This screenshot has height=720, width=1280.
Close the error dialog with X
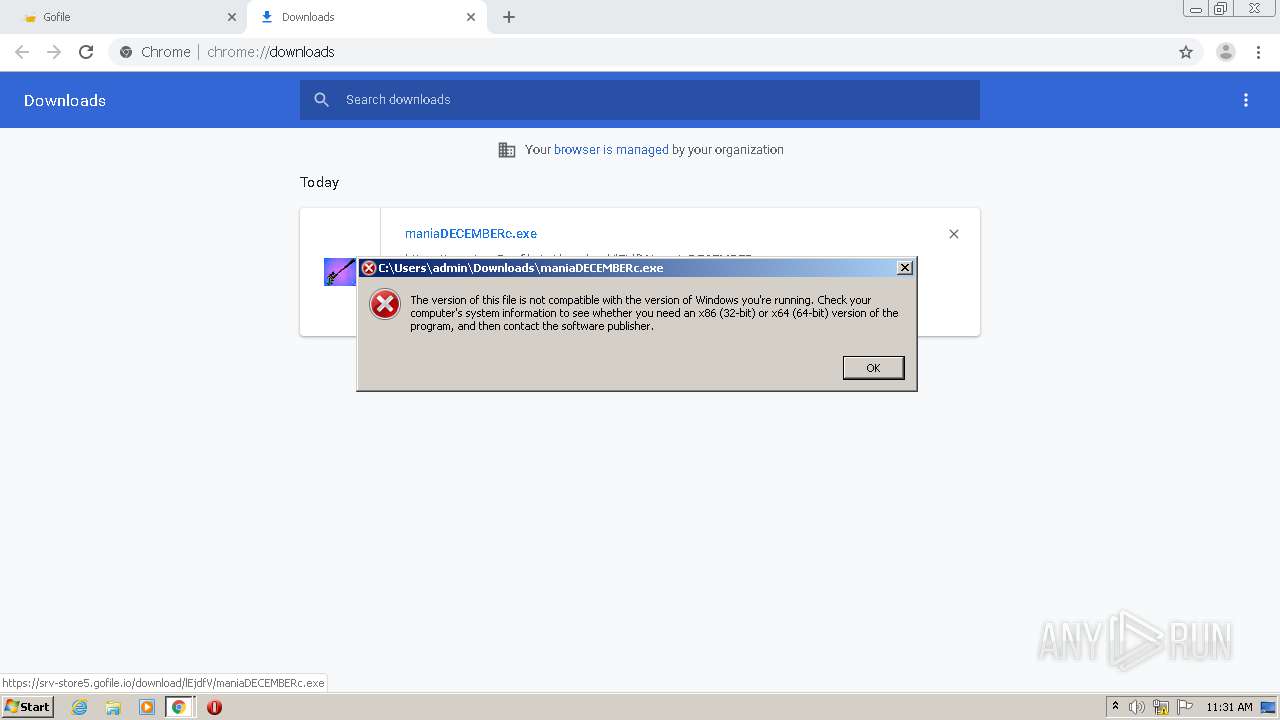905,268
